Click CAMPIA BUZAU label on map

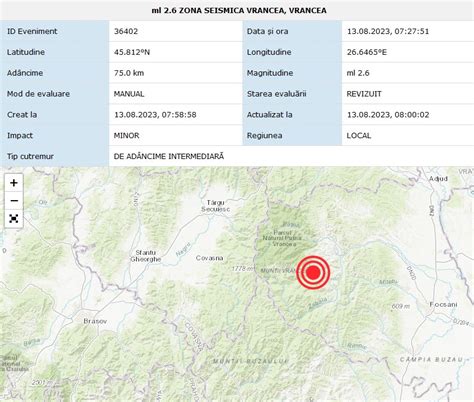point(432,359)
